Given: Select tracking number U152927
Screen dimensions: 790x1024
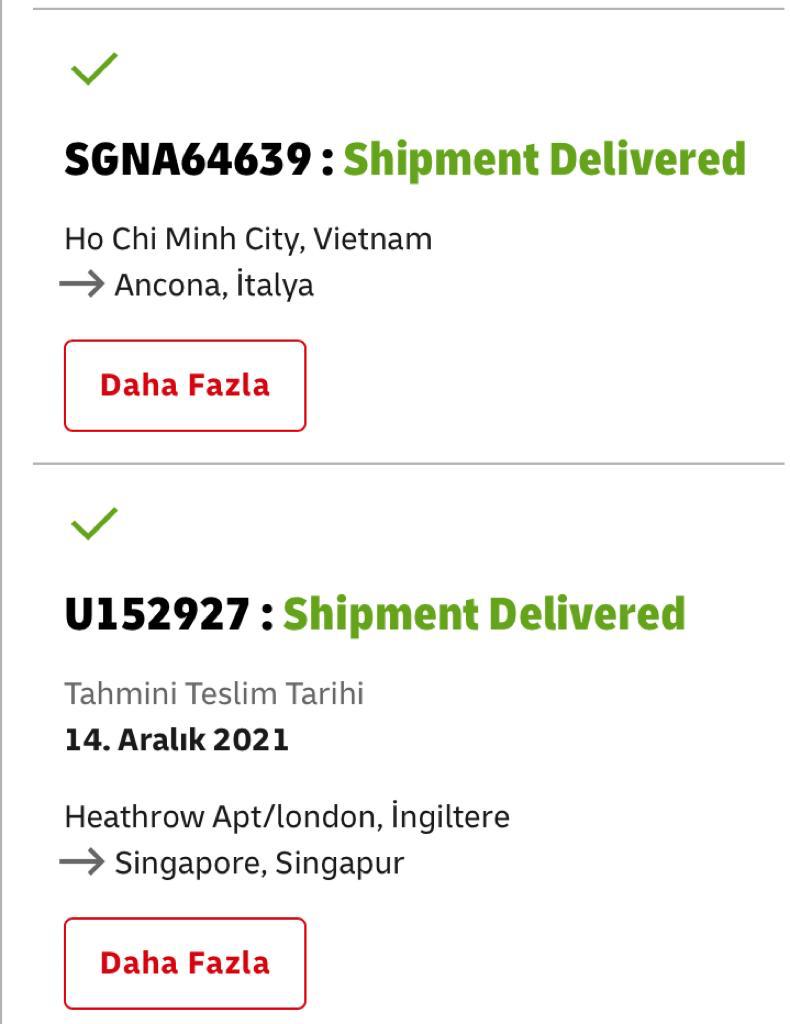Looking at the screenshot, I should click(x=156, y=614).
